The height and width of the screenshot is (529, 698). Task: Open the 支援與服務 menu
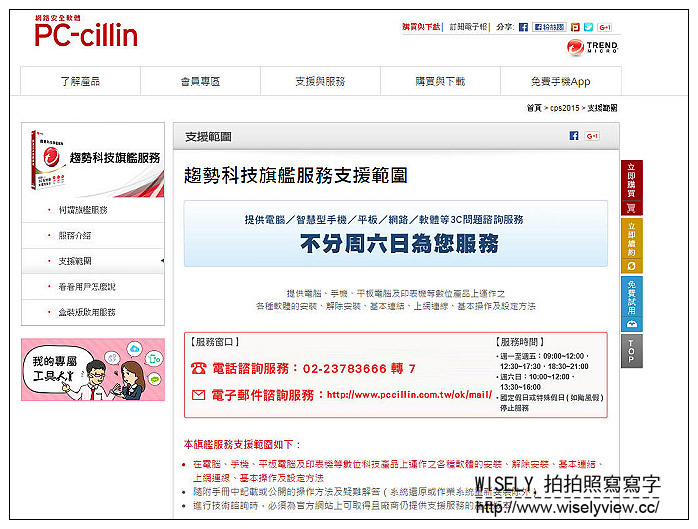click(321, 81)
